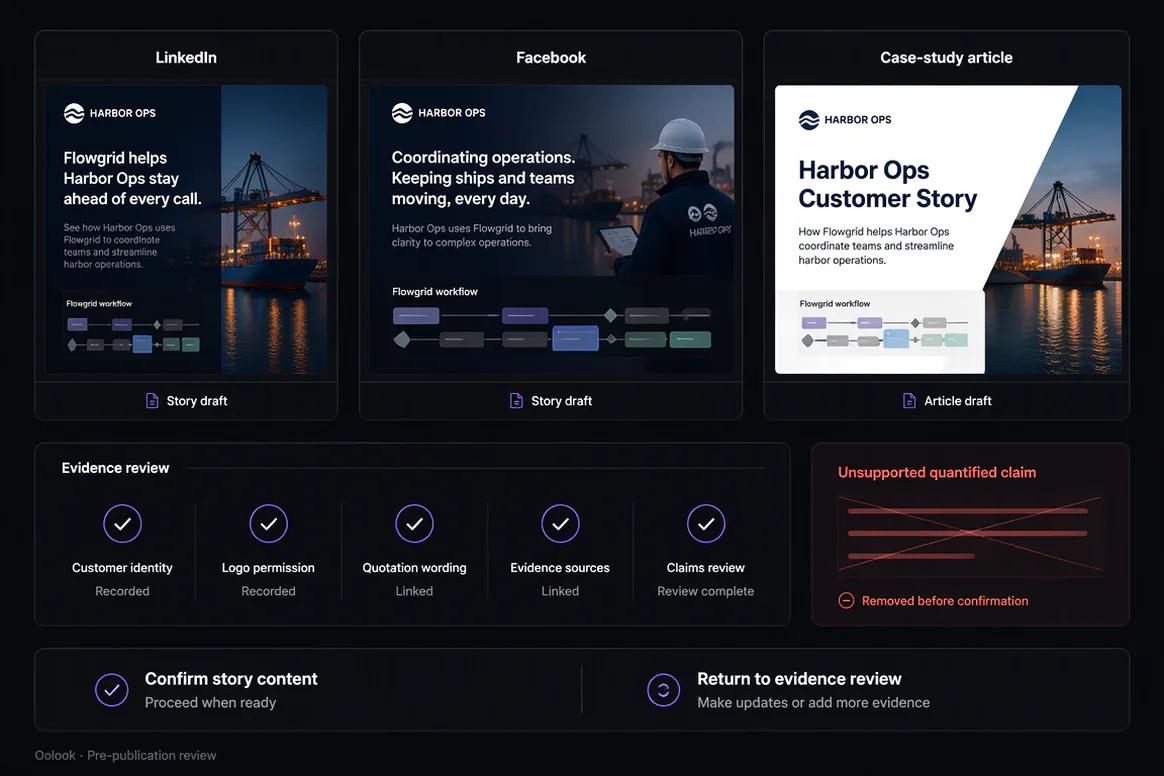The height and width of the screenshot is (776, 1164).
Task: Click the Flowgrid workflow diagram in LinkedIn preview
Action: point(133,335)
